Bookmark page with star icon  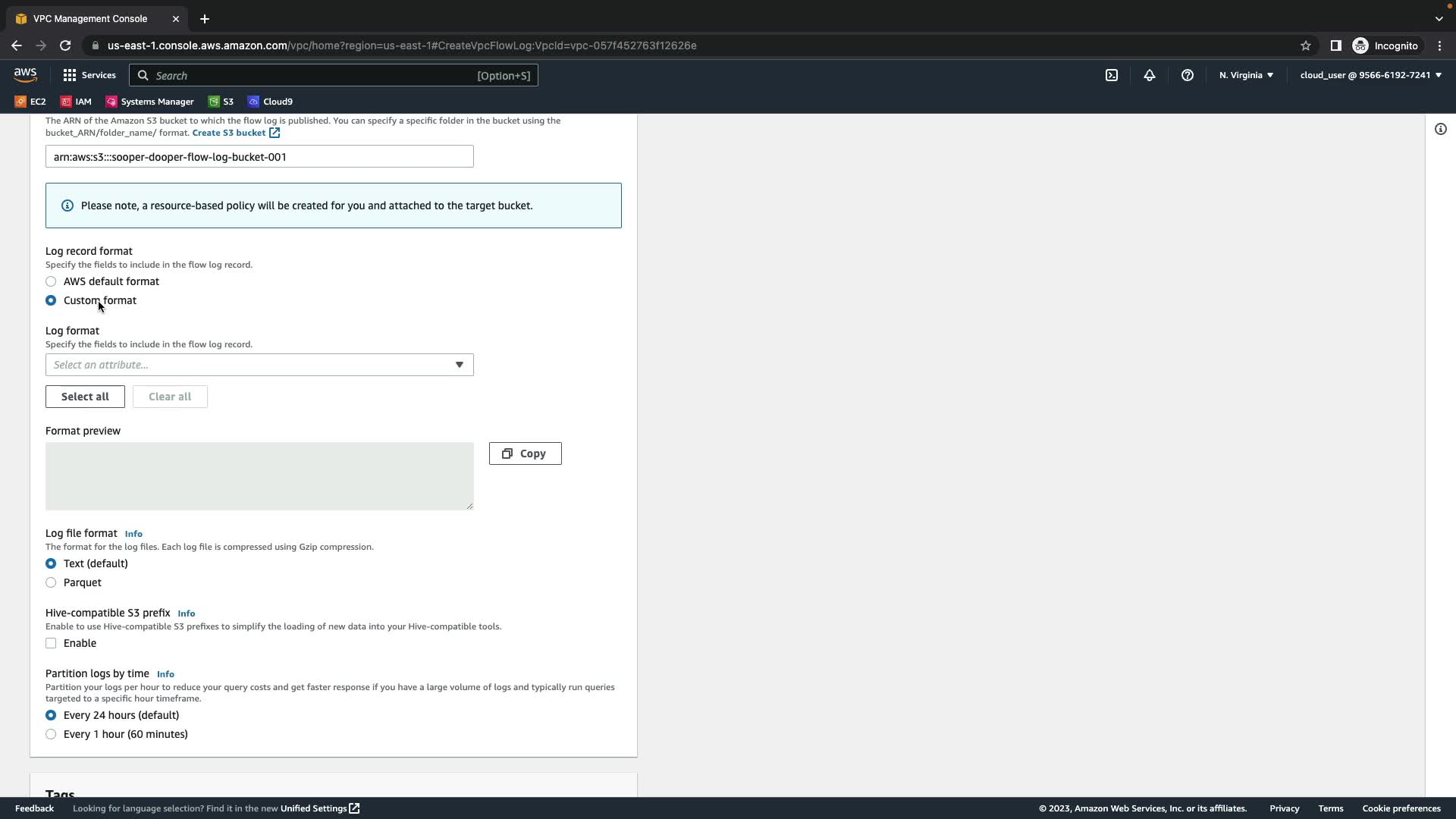[1305, 45]
